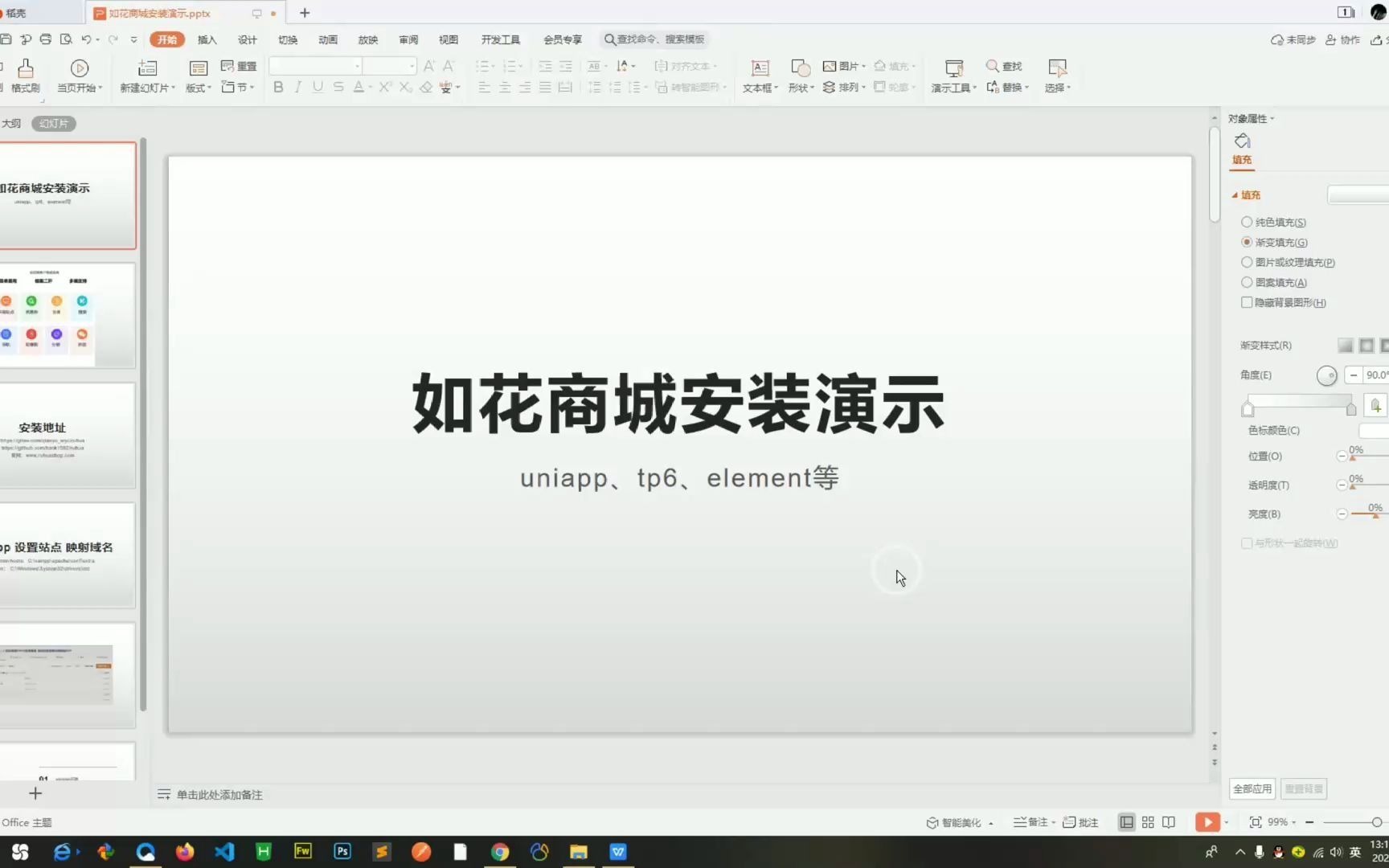Click the Reset (重置) slide button
The width and height of the screenshot is (1389, 868).
tap(239, 66)
